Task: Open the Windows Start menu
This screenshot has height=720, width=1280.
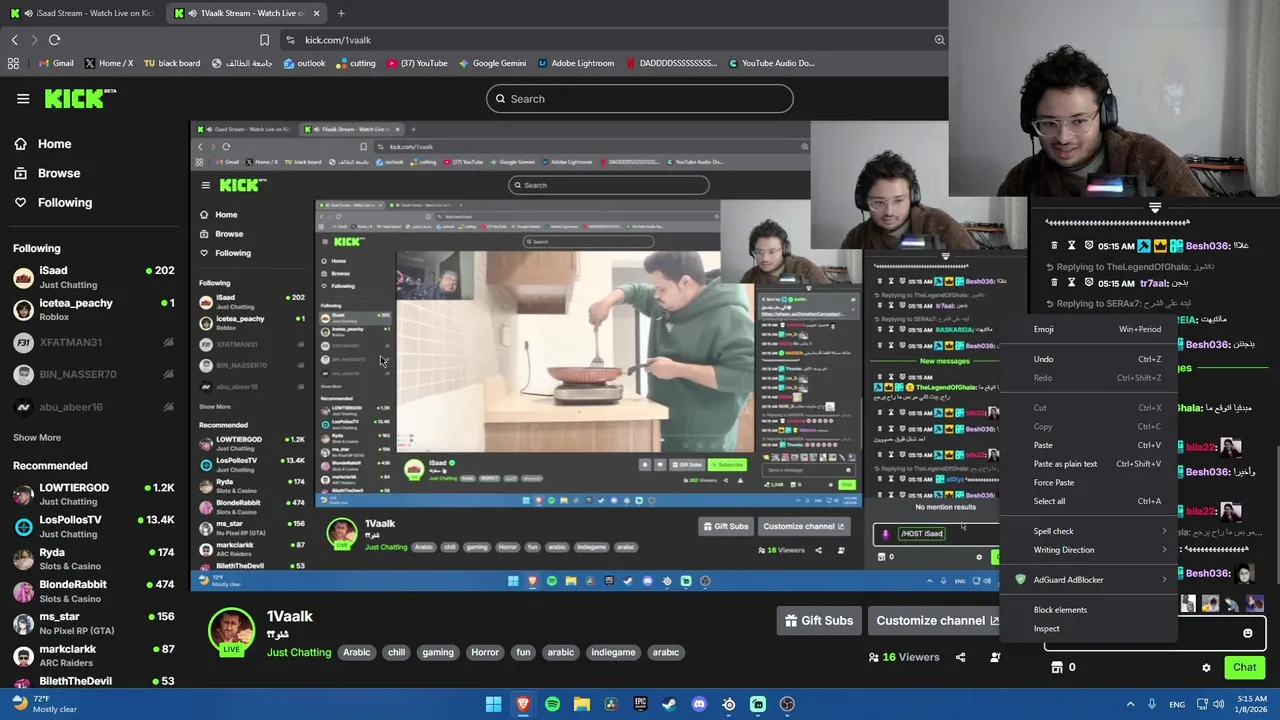Action: pos(493,704)
